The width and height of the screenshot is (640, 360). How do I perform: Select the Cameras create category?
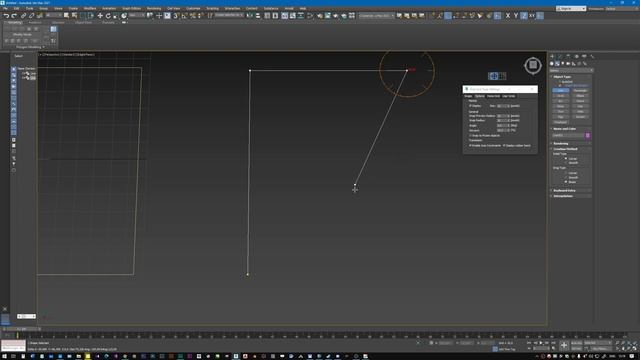coord(568,64)
